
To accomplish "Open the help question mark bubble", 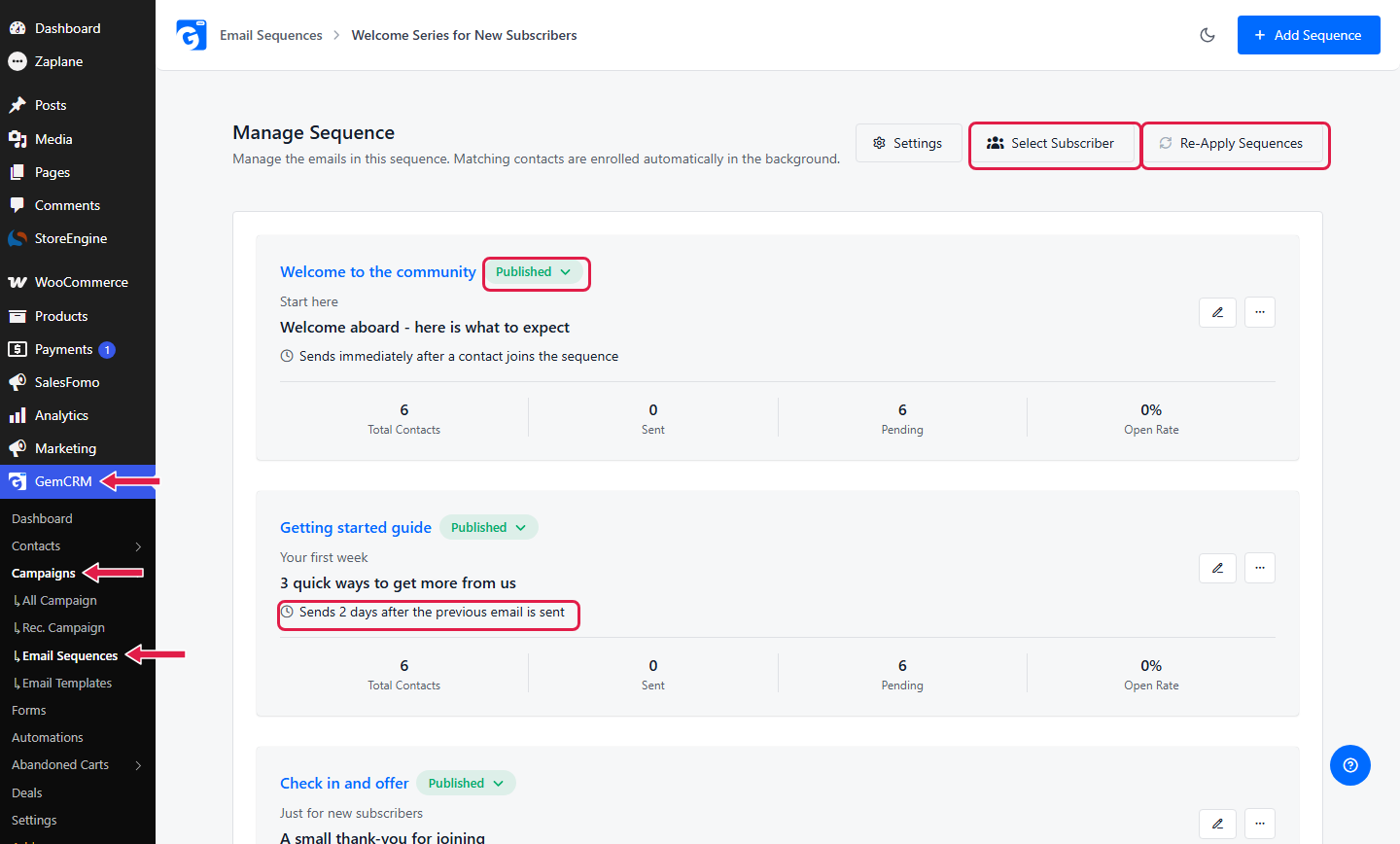I will click(1350, 765).
